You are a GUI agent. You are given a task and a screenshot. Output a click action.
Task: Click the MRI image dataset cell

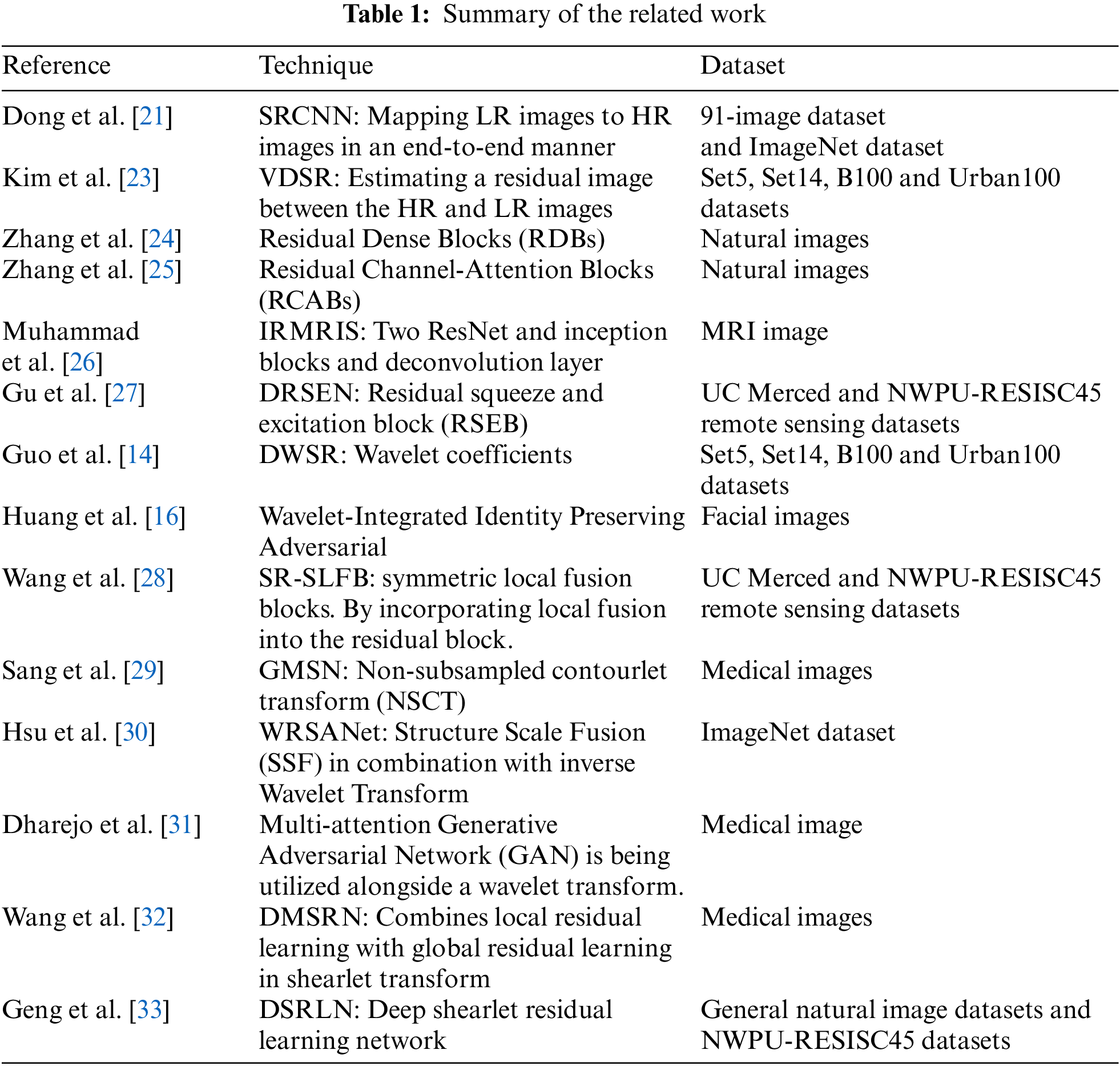tap(764, 332)
